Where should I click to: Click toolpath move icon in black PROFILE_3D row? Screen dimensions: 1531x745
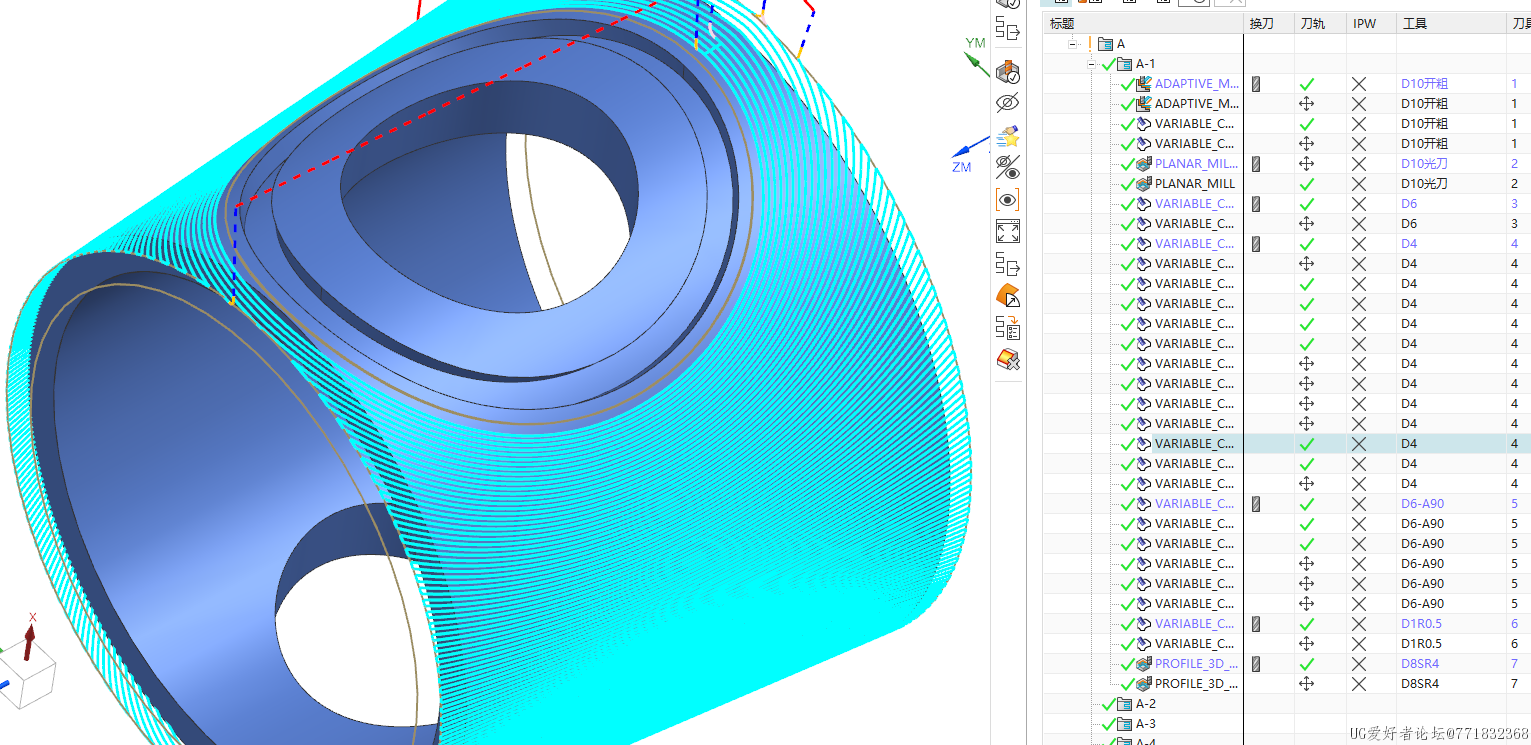coord(1306,684)
